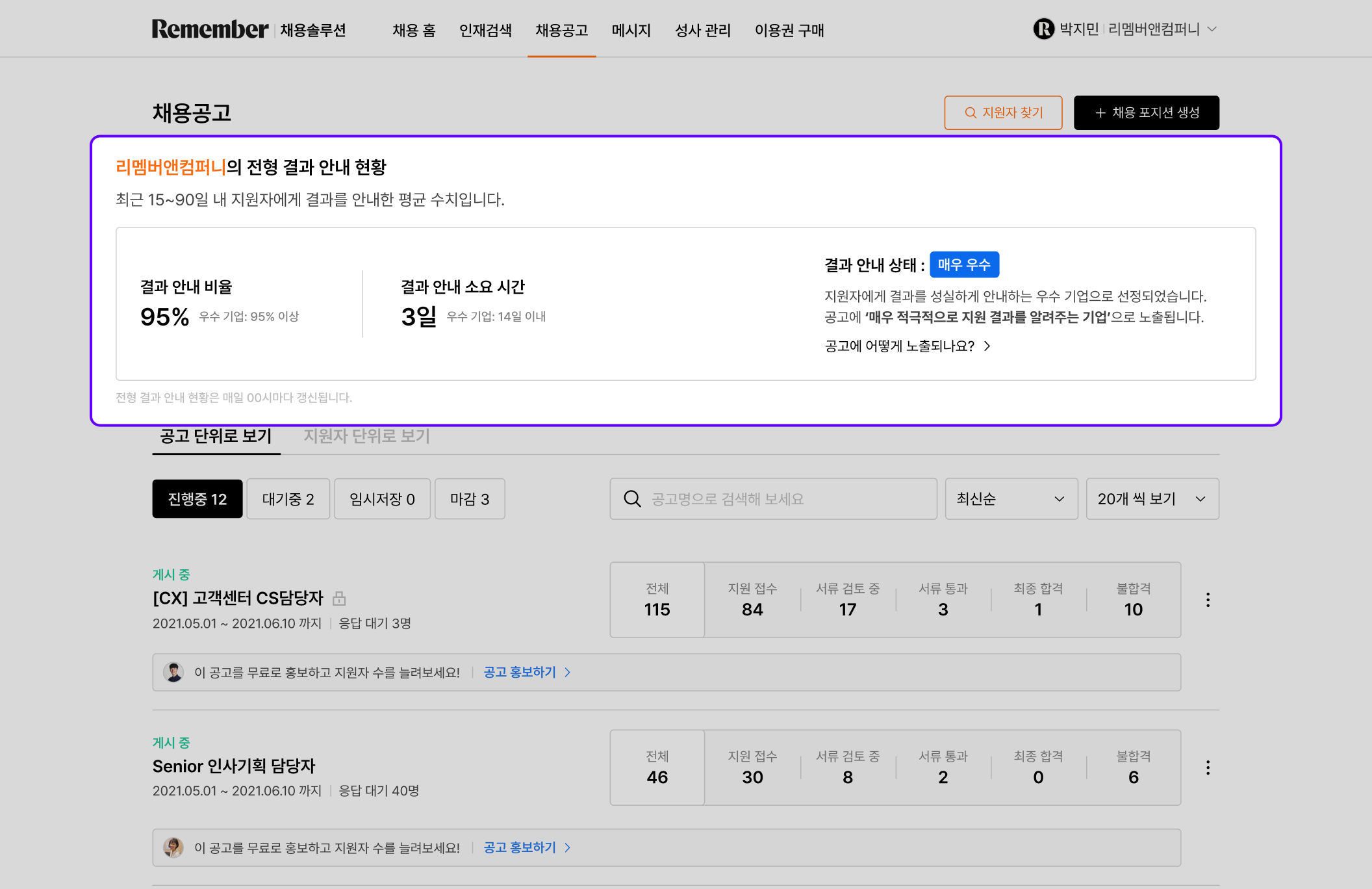Click 불합격 10 count
Image resolution: width=1372 pixels, height=889 pixels.
1133,600
